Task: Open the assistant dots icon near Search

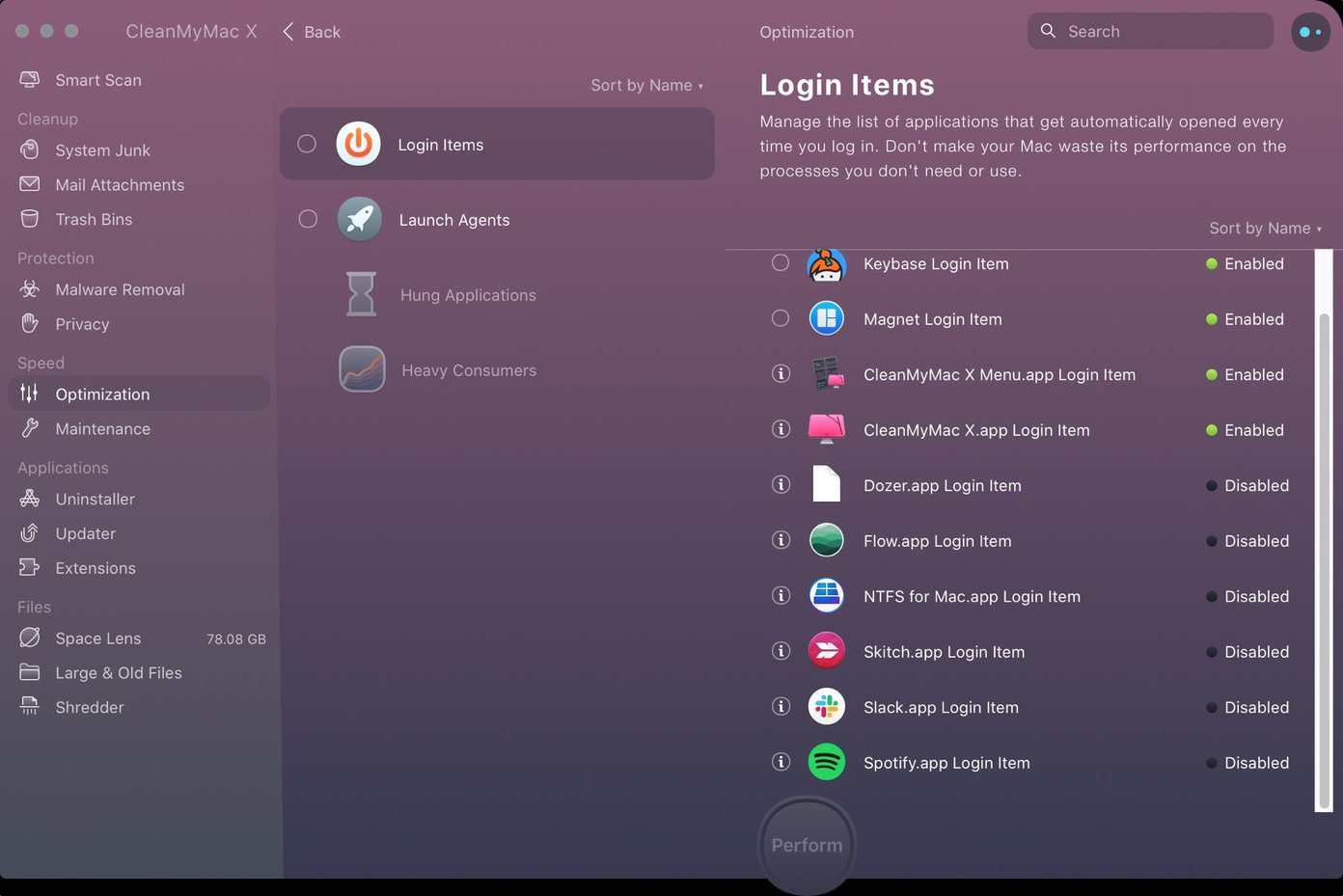Action: (1310, 32)
